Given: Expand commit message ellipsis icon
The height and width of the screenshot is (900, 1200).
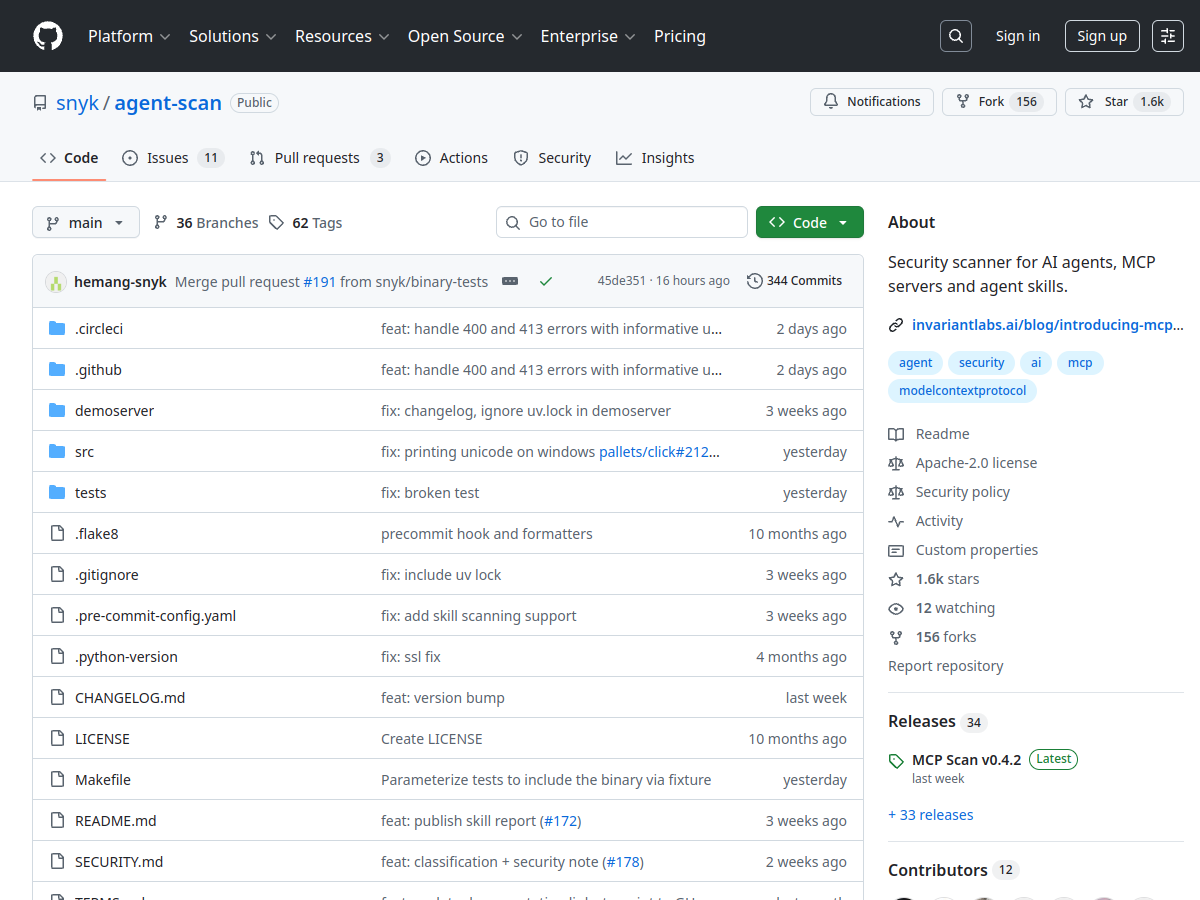Looking at the screenshot, I should (x=510, y=281).
